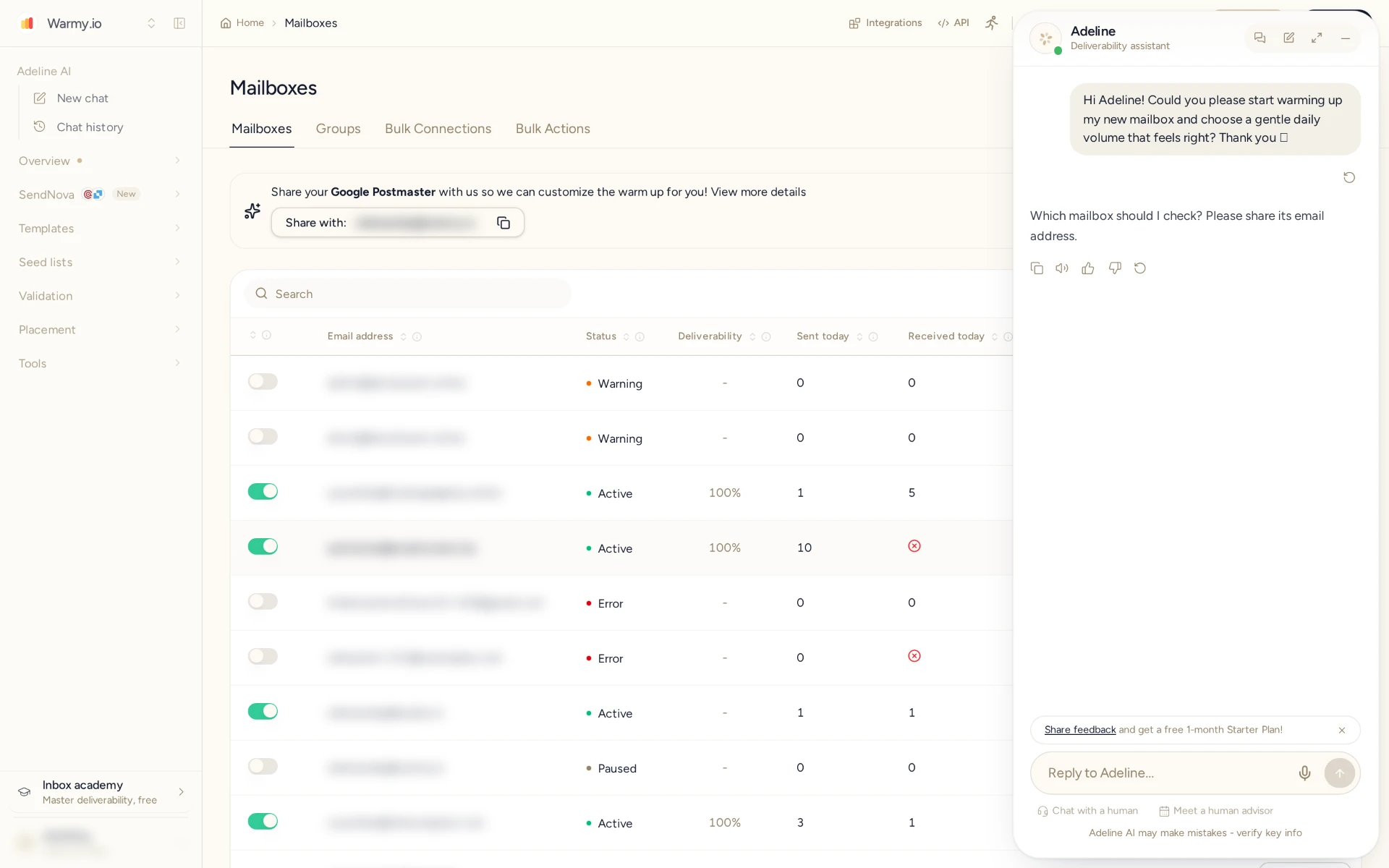This screenshot has width=1389, height=868.
Task: Show info for Sent today column
Action: pyautogui.click(x=873, y=337)
